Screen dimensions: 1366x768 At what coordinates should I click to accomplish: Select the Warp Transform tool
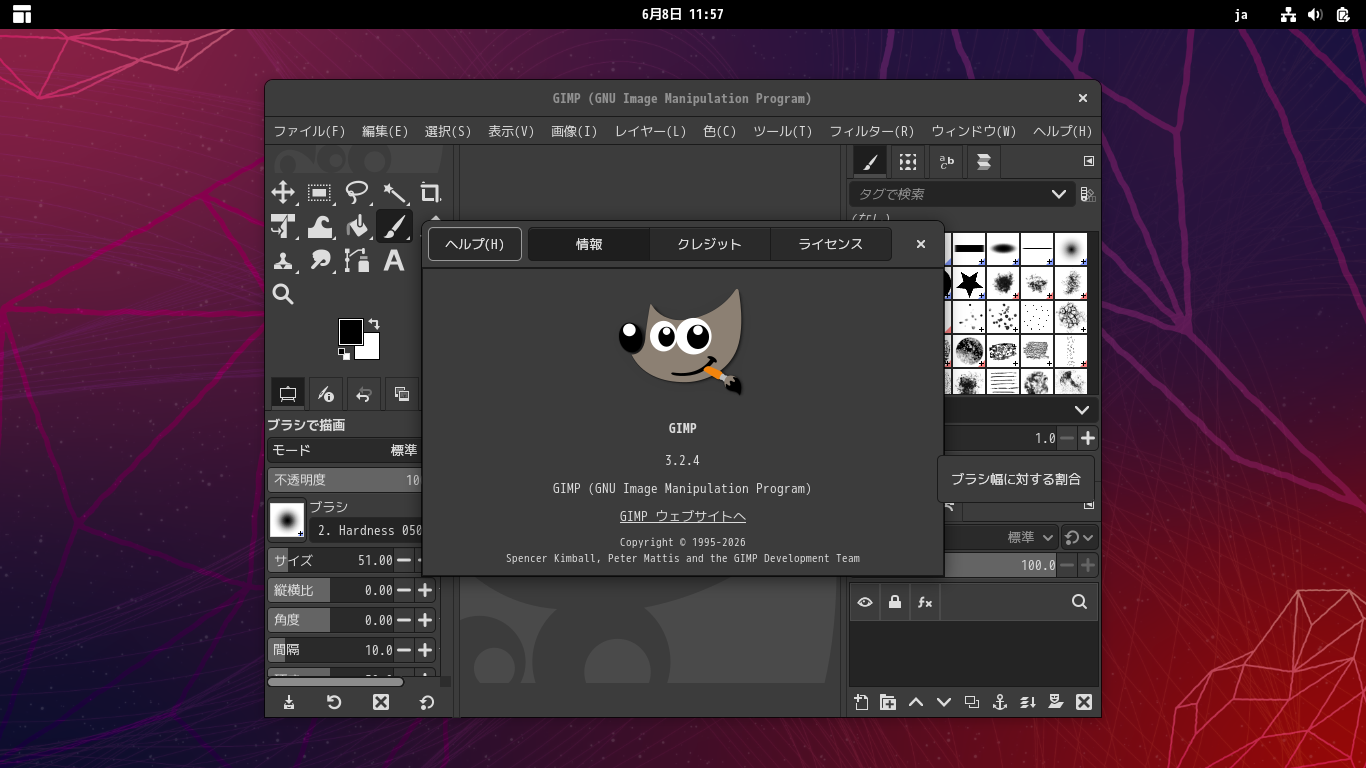320,227
